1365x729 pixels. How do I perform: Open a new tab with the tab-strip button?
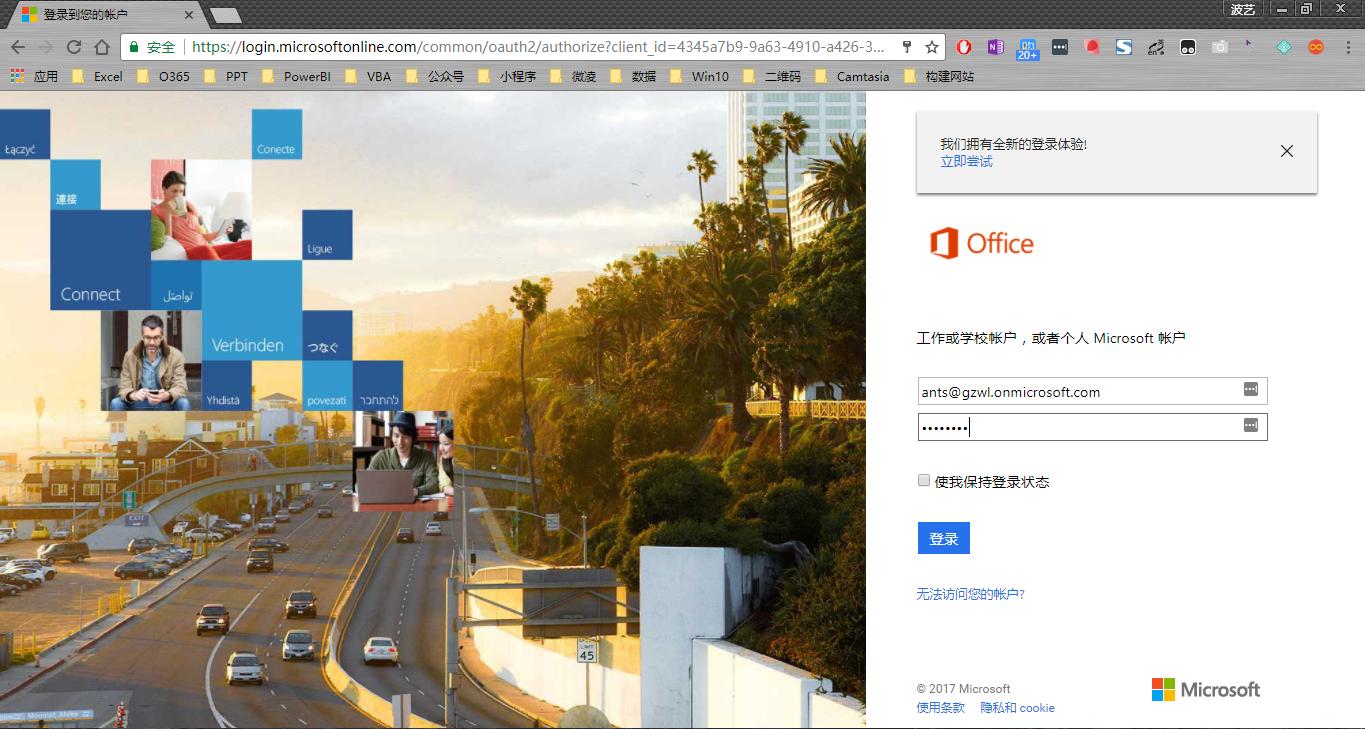pos(226,15)
